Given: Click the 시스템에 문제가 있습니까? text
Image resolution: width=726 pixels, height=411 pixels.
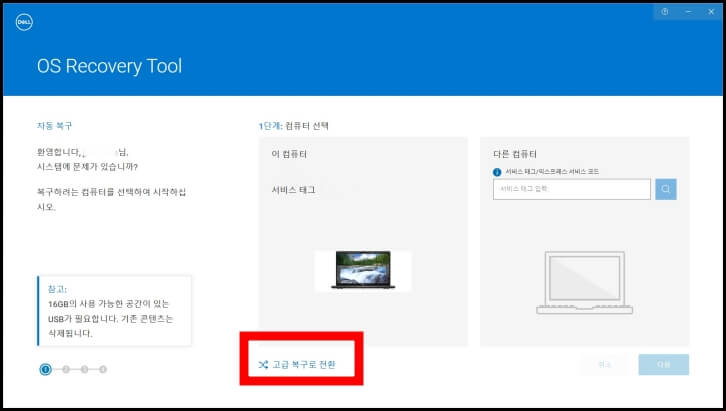Looking at the screenshot, I should coord(88,167).
